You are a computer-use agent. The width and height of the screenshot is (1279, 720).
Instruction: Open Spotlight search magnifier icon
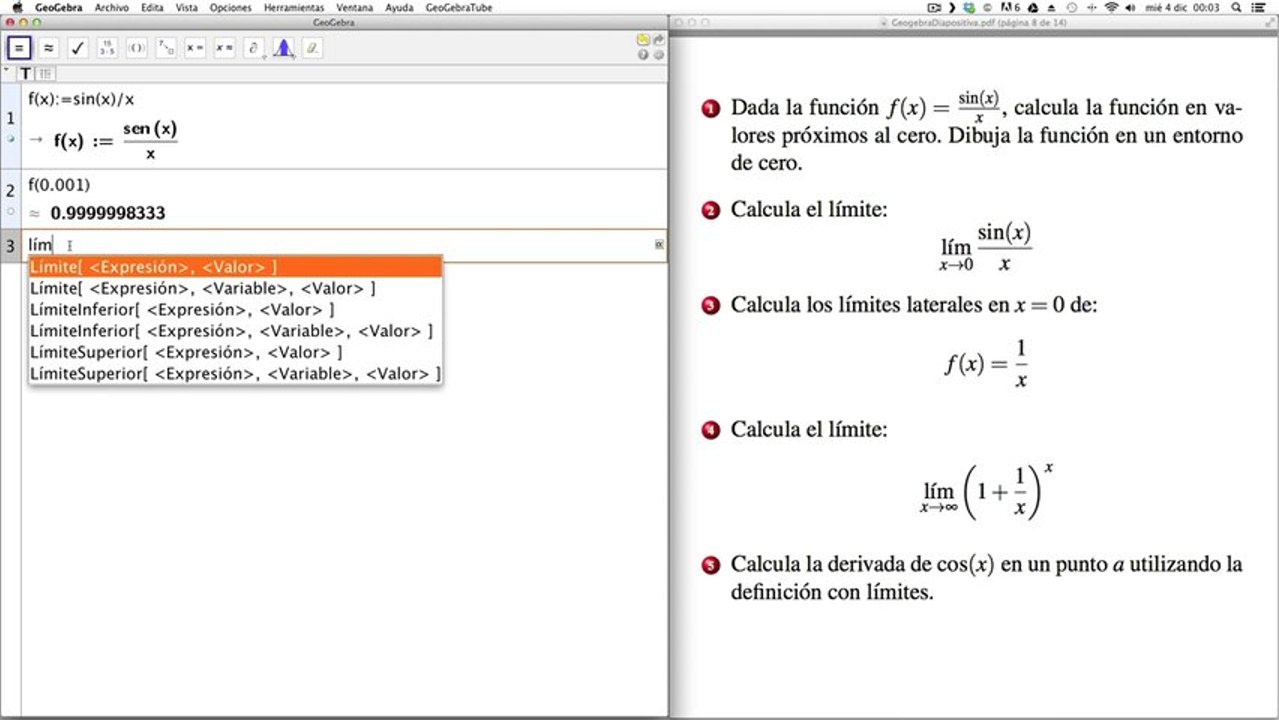click(x=1237, y=7)
